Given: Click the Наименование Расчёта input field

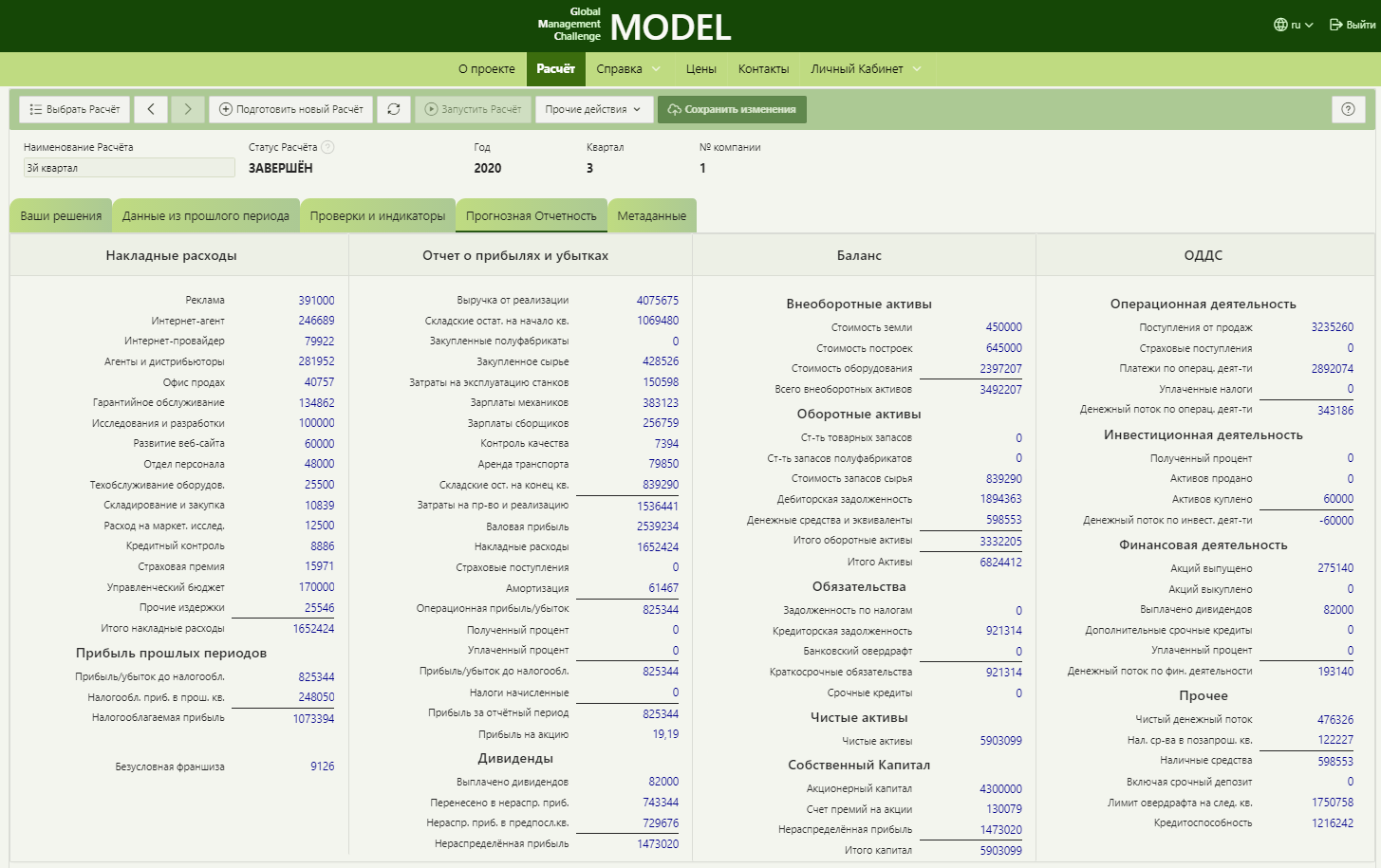Looking at the screenshot, I should (128, 167).
